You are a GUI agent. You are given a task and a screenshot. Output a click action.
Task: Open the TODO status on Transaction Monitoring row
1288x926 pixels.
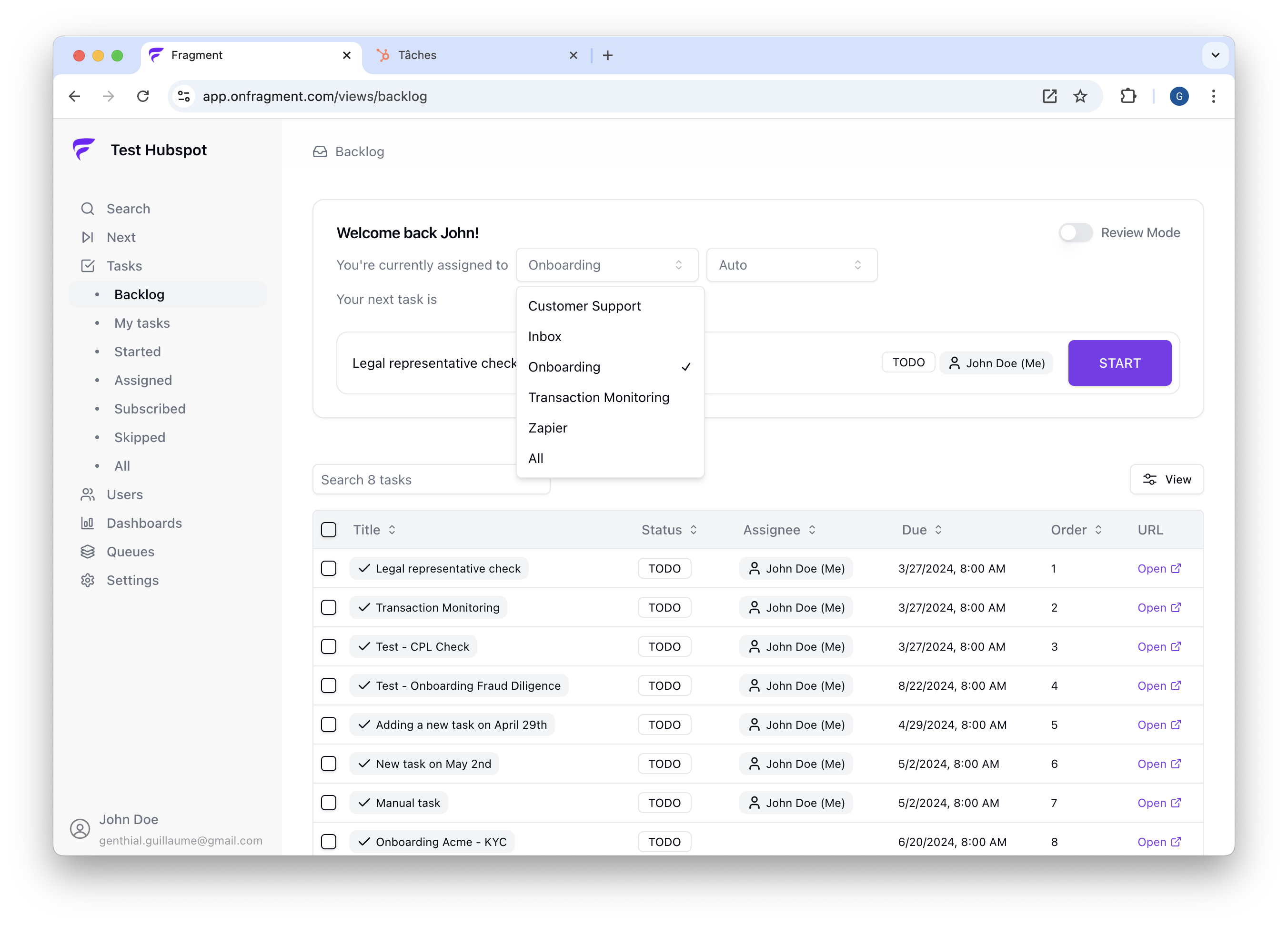pyautogui.click(x=664, y=607)
